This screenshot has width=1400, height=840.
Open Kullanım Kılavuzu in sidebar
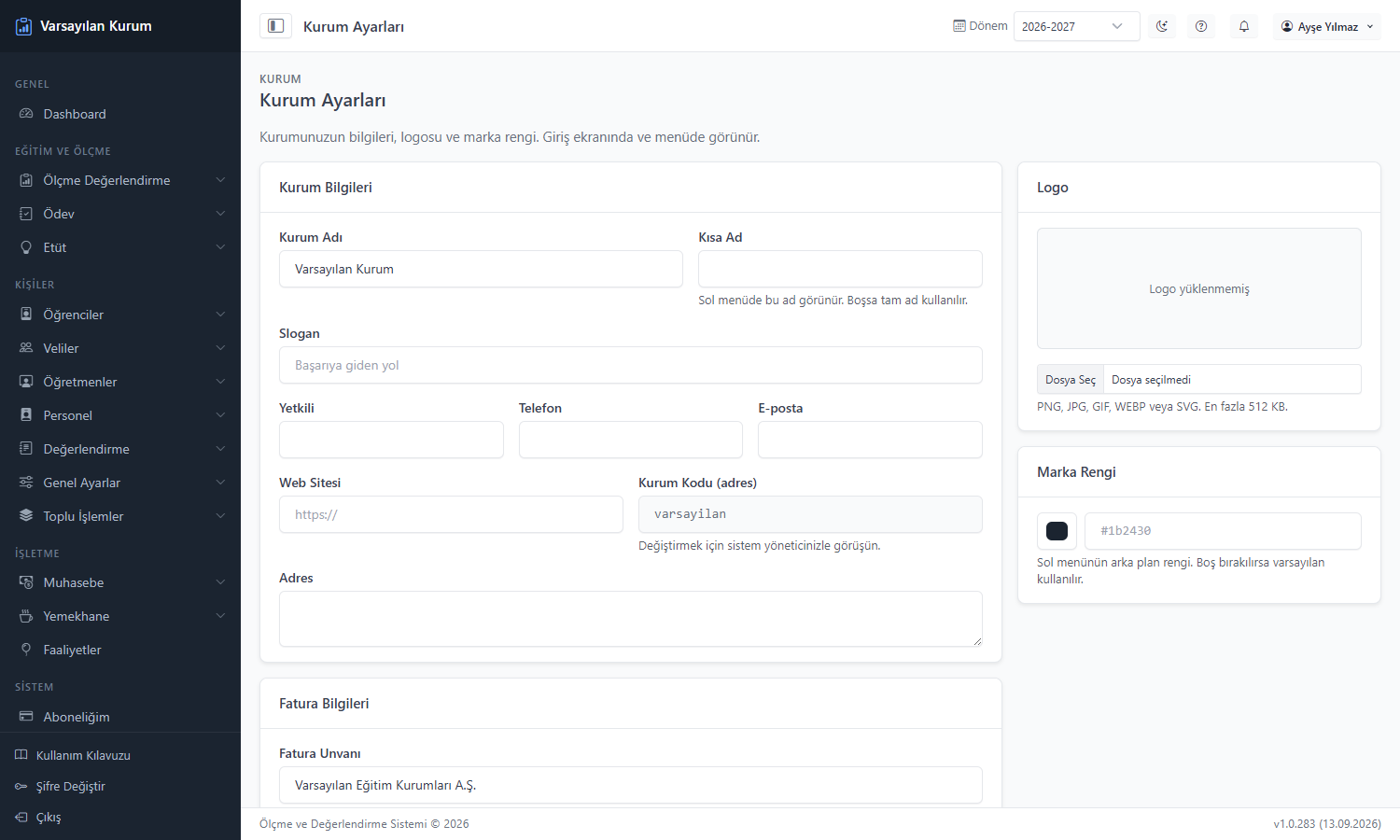pyautogui.click(x=120, y=755)
